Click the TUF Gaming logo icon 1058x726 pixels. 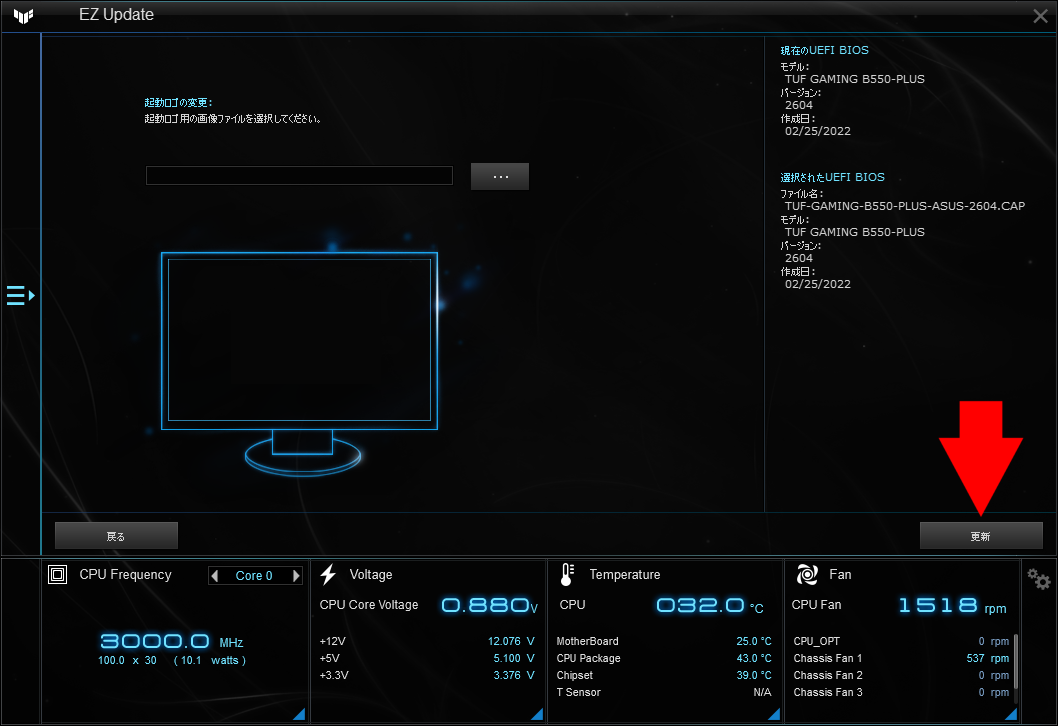22,15
